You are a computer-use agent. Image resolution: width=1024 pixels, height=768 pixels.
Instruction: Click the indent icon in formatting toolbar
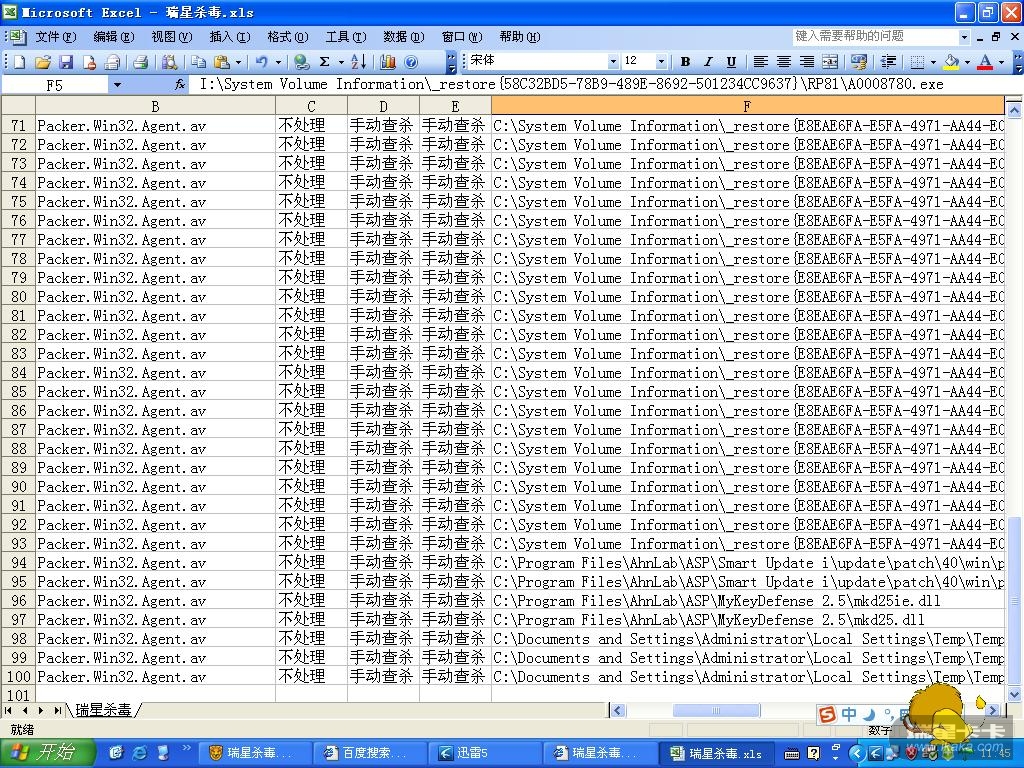coord(888,62)
